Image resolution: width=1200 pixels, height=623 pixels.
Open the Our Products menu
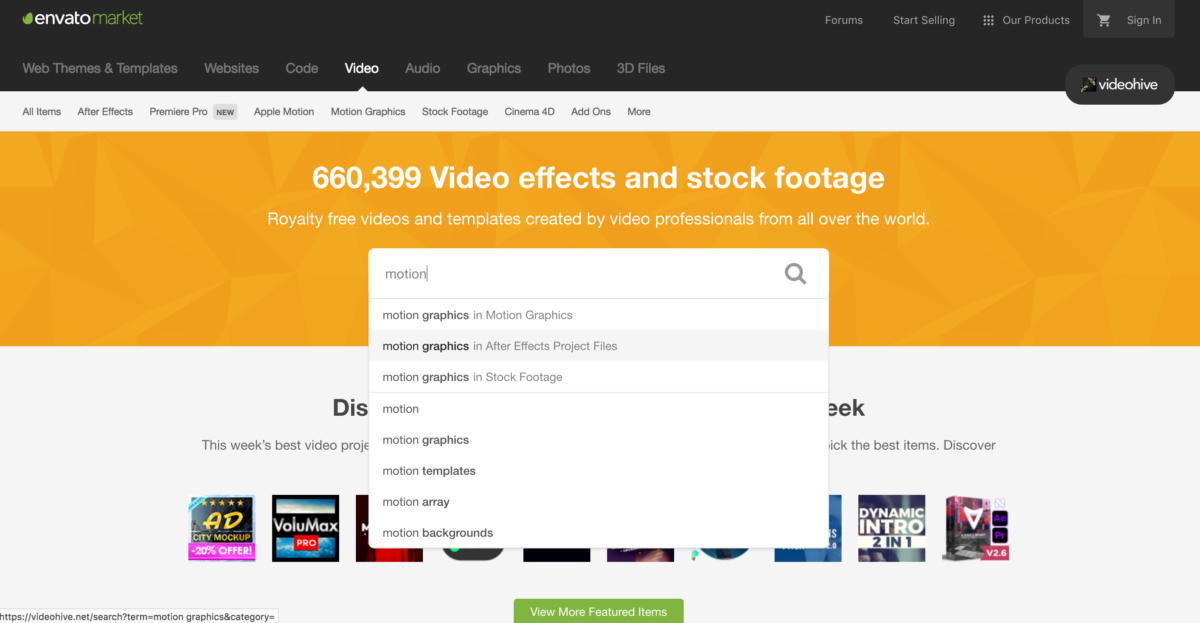(x=1026, y=20)
